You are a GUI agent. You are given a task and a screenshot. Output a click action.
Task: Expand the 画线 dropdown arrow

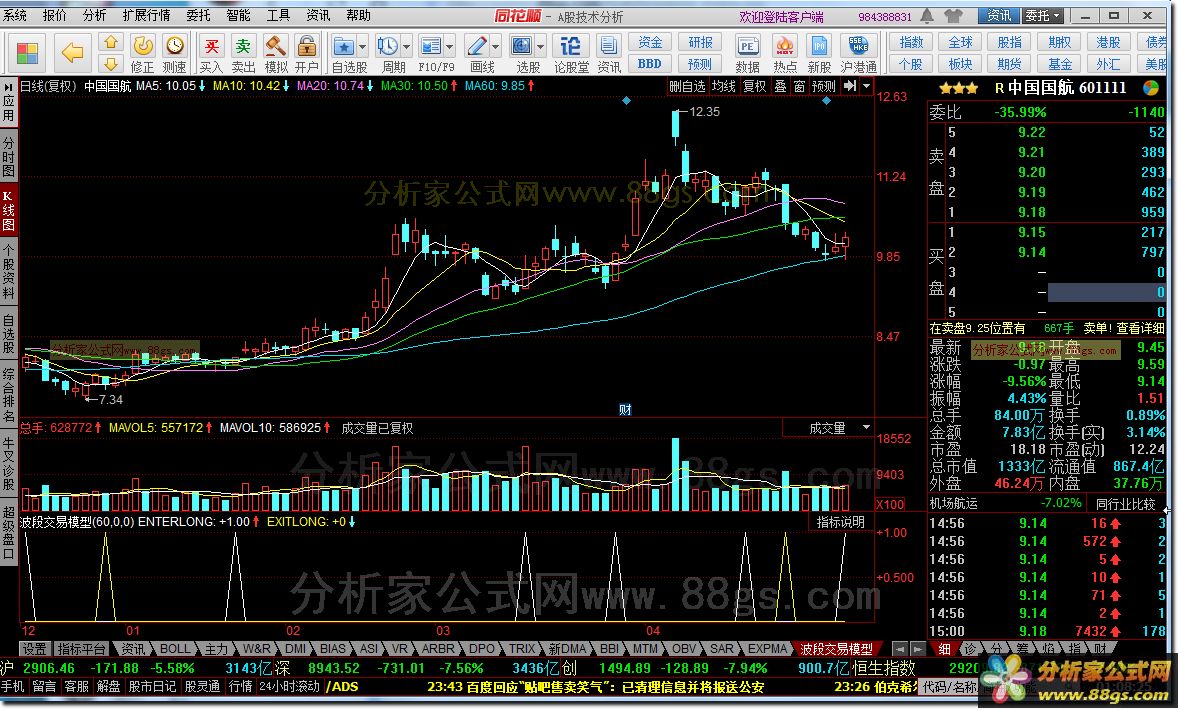pos(495,47)
